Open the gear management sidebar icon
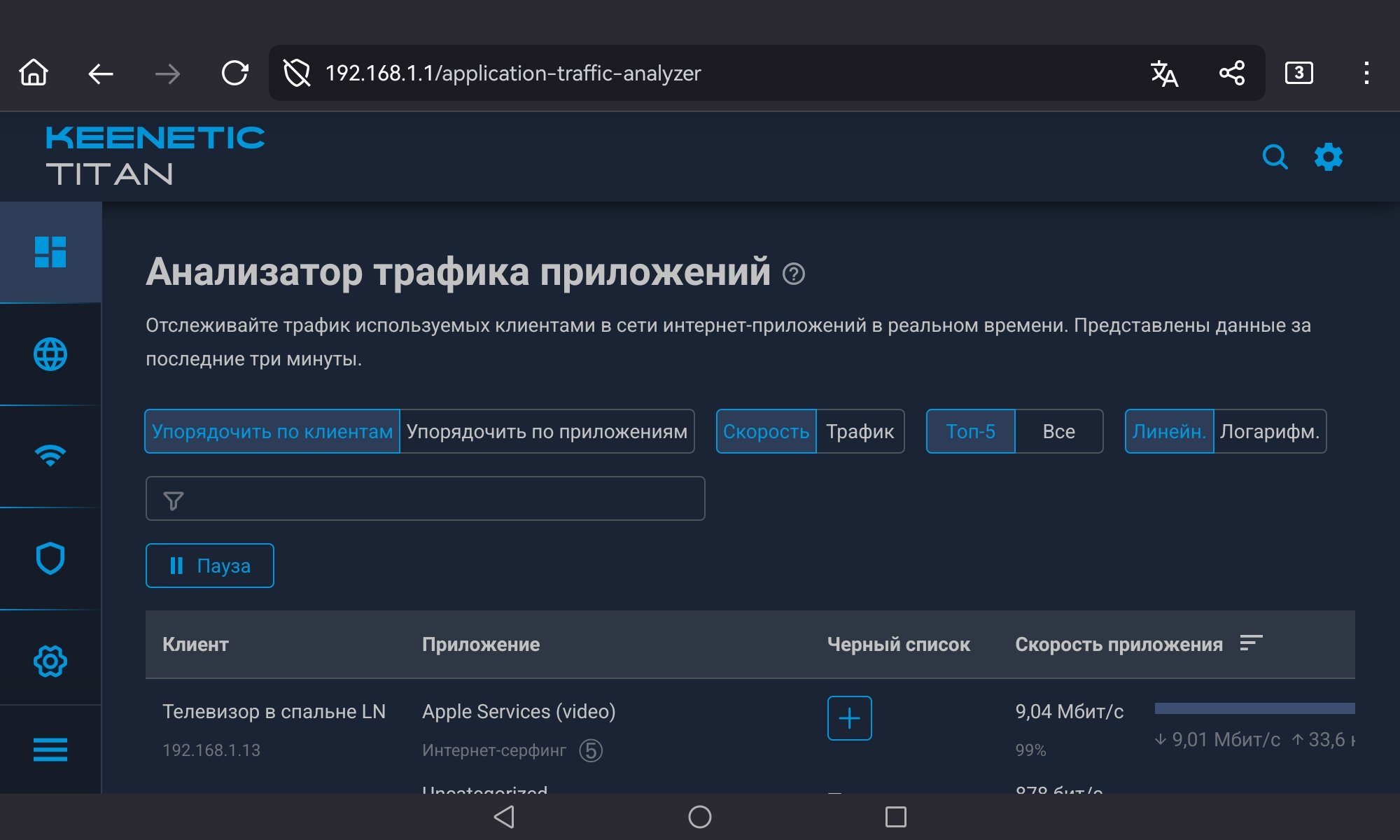Screen dimensions: 1400x840 coord(50,661)
